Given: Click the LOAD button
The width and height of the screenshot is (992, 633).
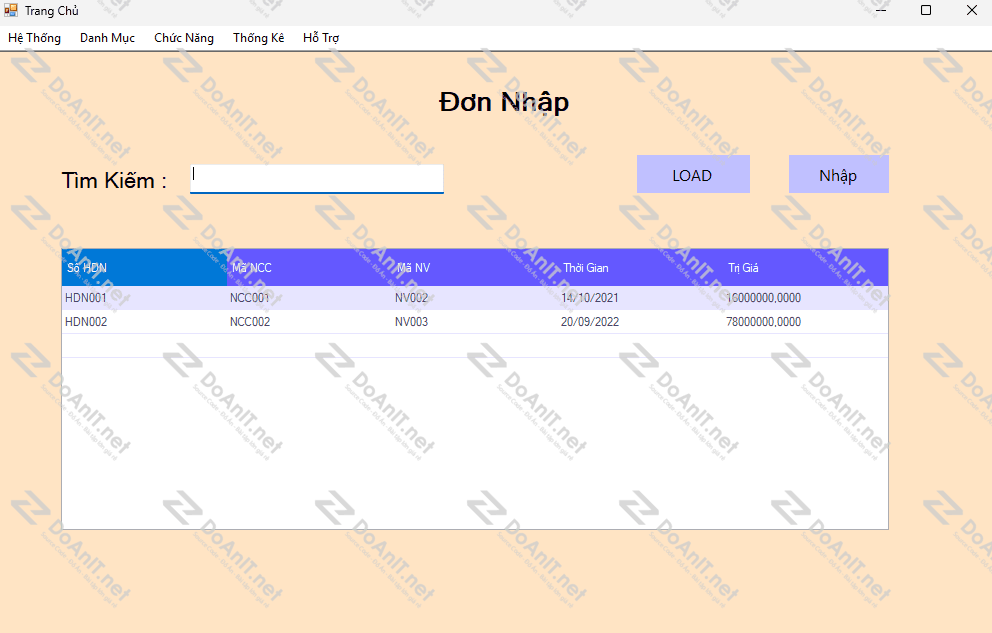Looking at the screenshot, I should click(693, 175).
